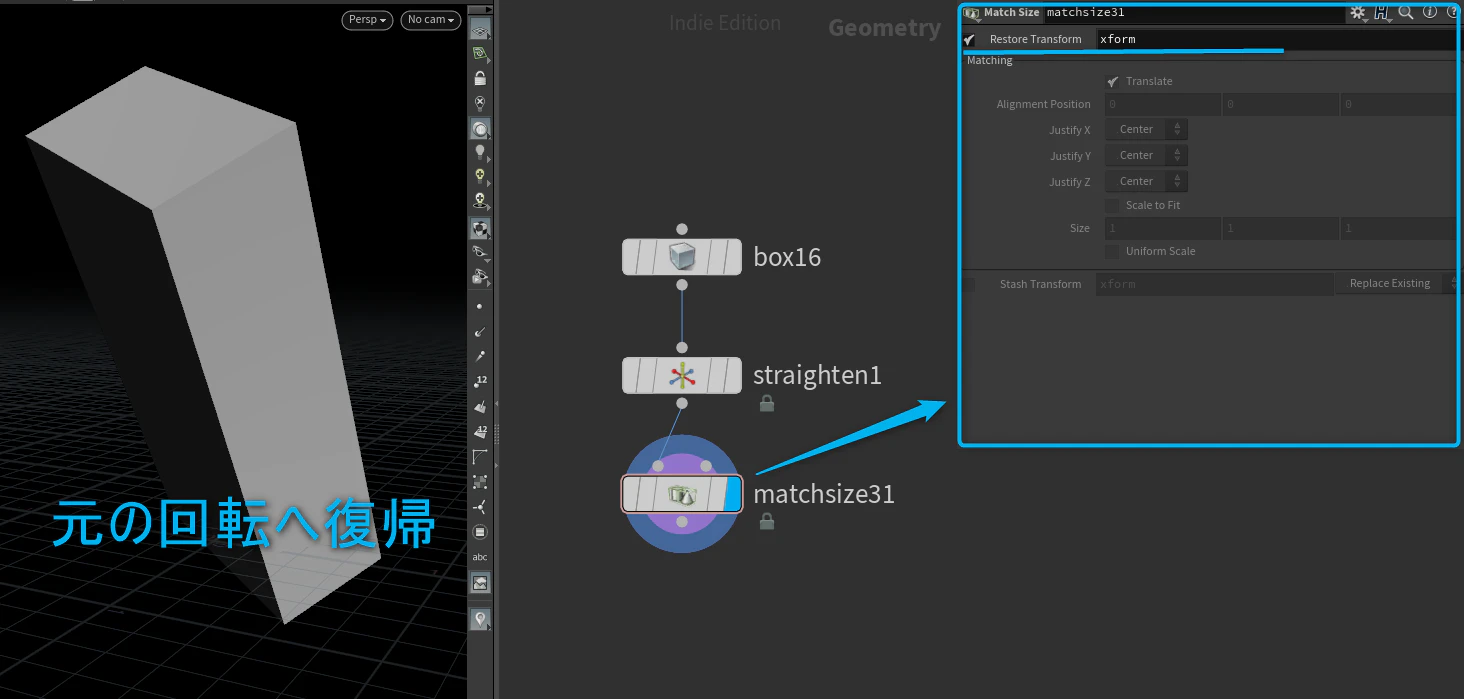Enable the Uniform Scale checkbox
The width and height of the screenshot is (1464, 699).
(1112, 251)
